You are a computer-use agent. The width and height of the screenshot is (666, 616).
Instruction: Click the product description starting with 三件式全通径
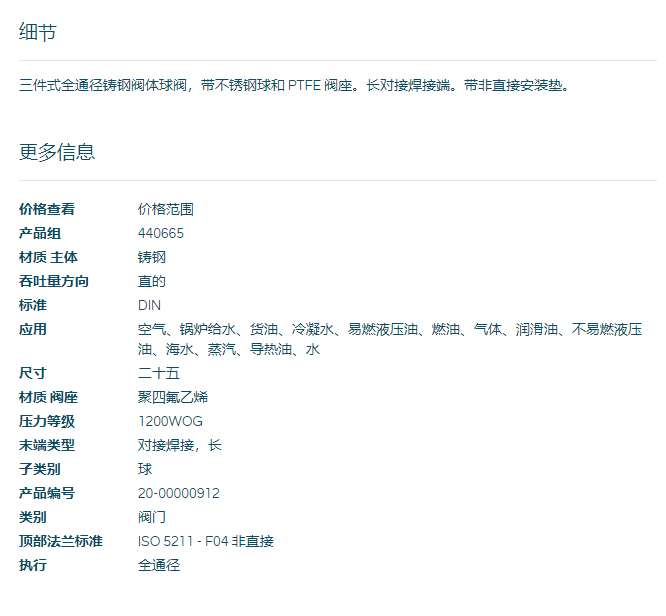point(293,85)
